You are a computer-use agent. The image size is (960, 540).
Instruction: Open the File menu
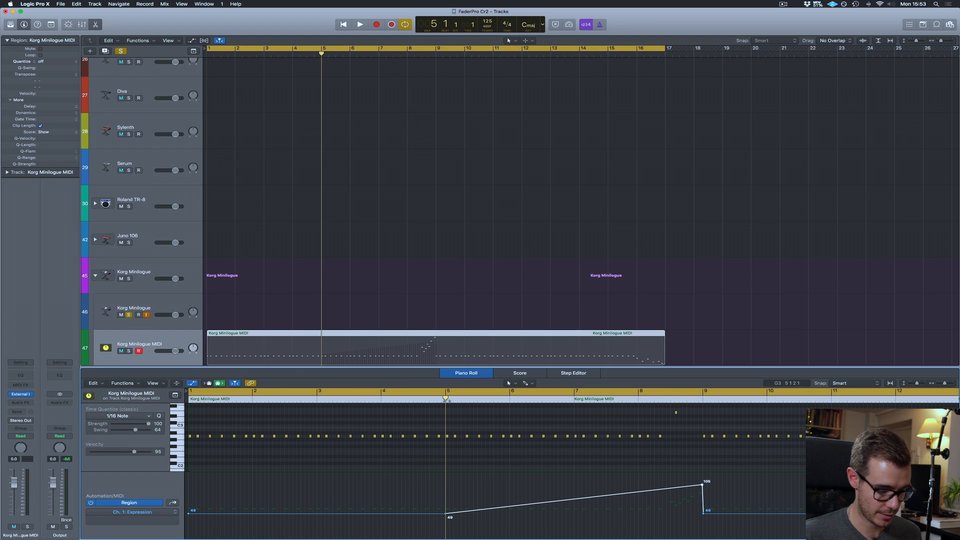(x=61, y=4)
